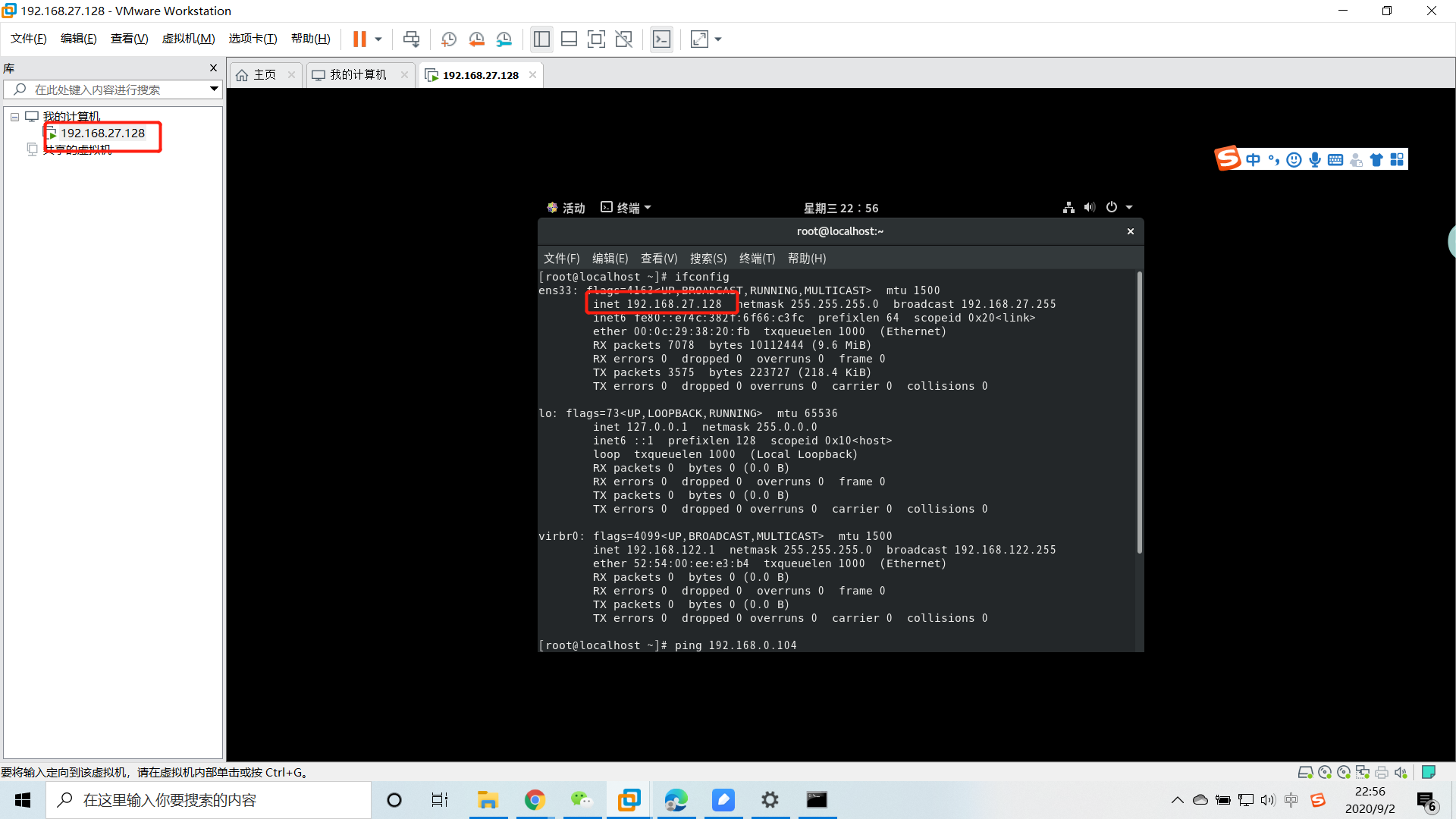Collapse the 我的计算机 tree node
Screen dimensions: 1456x819
[x=14, y=117]
